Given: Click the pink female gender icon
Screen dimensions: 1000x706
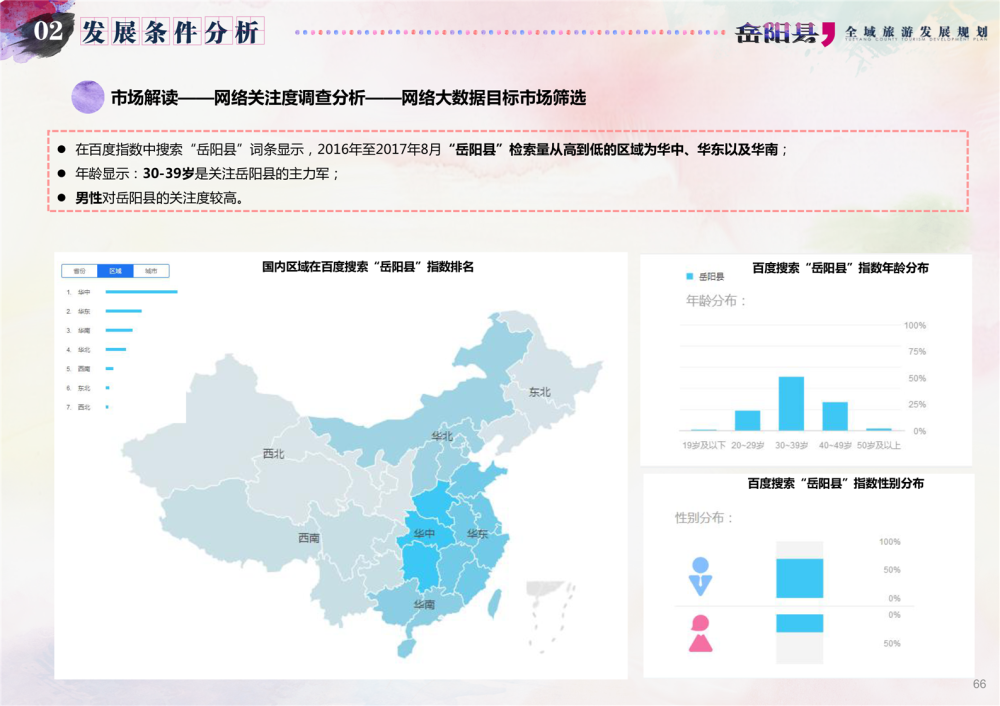Looking at the screenshot, I should pos(700,633).
